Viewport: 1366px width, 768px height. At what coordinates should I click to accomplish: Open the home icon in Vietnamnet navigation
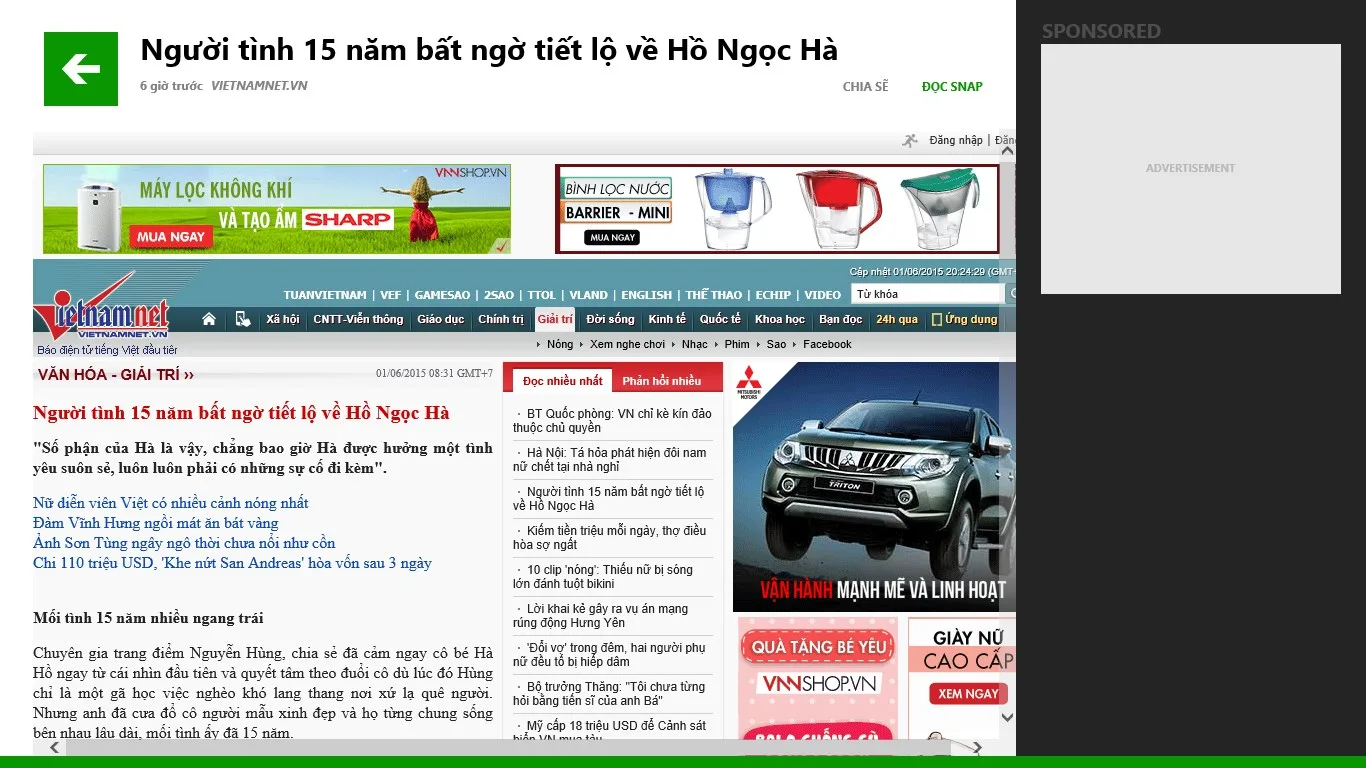tap(209, 319)
